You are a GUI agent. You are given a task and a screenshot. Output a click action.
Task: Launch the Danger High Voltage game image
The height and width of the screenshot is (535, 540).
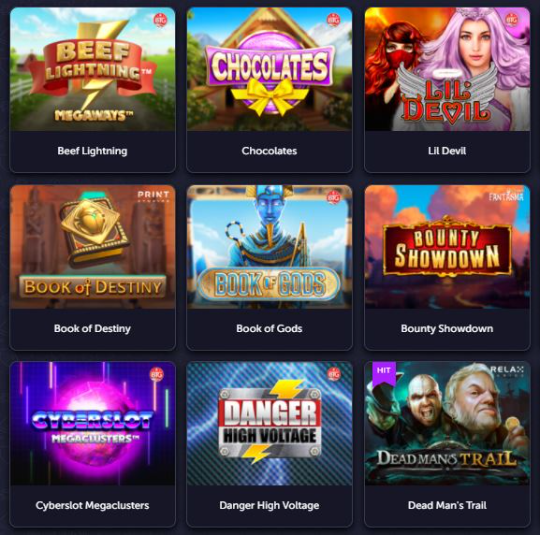tap(269, 423)
